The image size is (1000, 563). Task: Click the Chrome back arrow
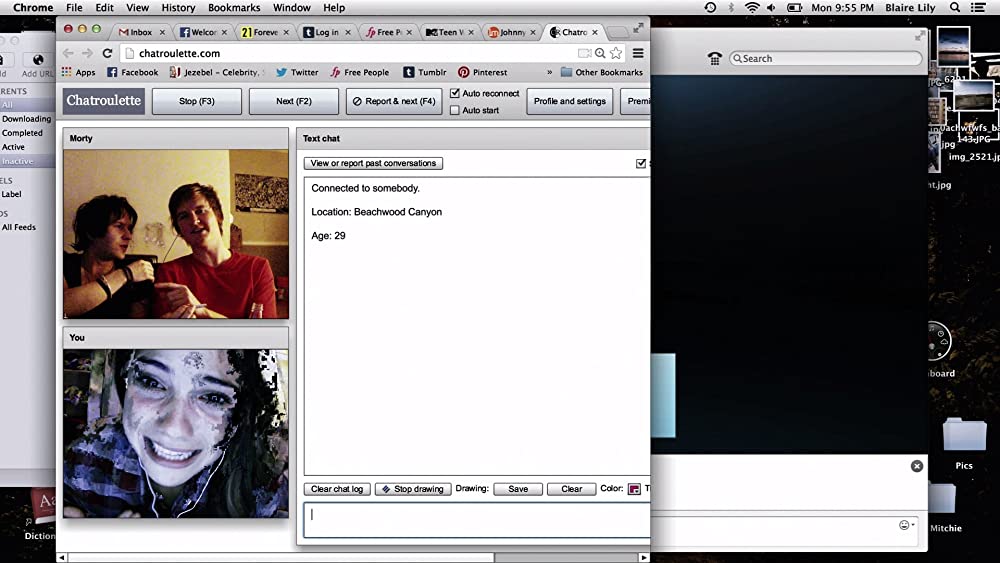point(68,53)
